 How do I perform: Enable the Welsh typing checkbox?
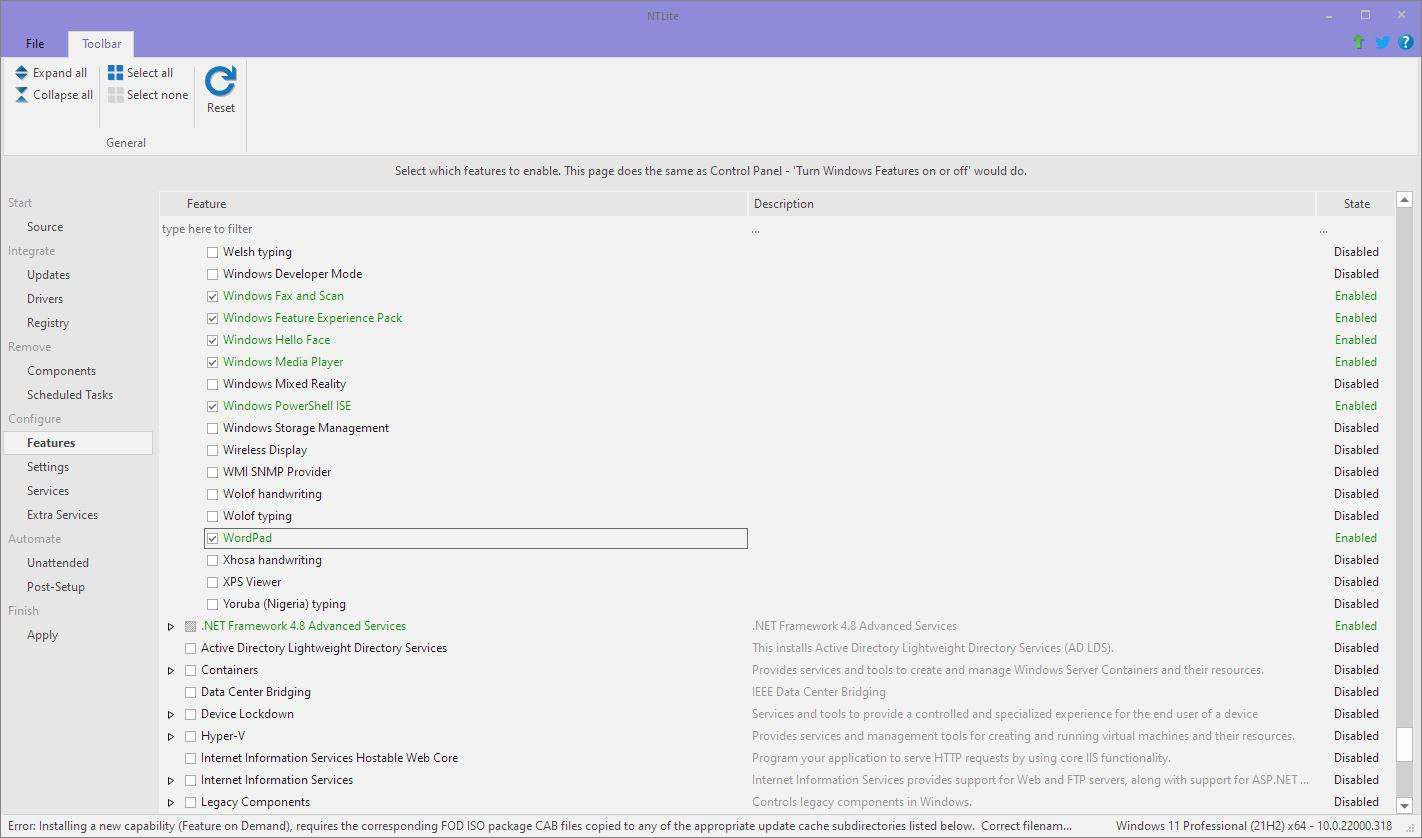coord(212,252)
